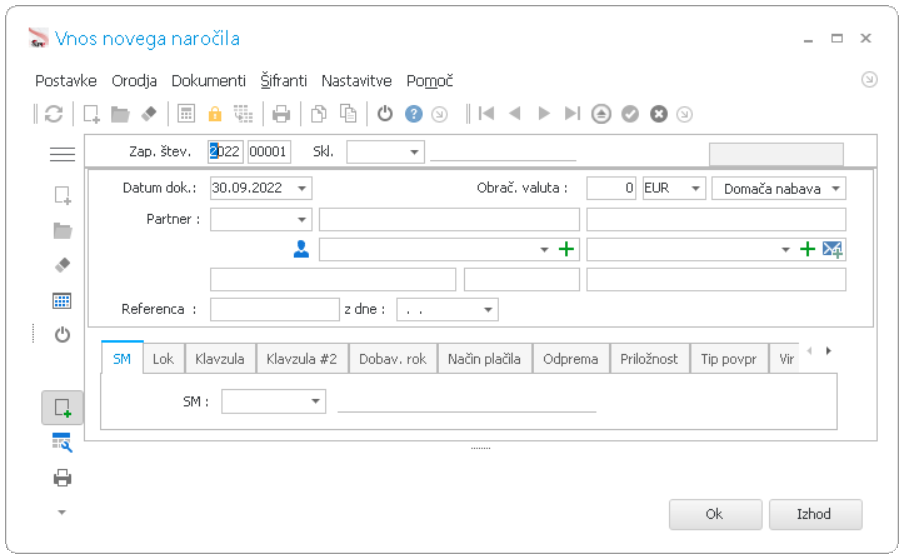Click the eraser icon in left sidebar
Viewport: 905px width, 560px height.
[62, 265]
